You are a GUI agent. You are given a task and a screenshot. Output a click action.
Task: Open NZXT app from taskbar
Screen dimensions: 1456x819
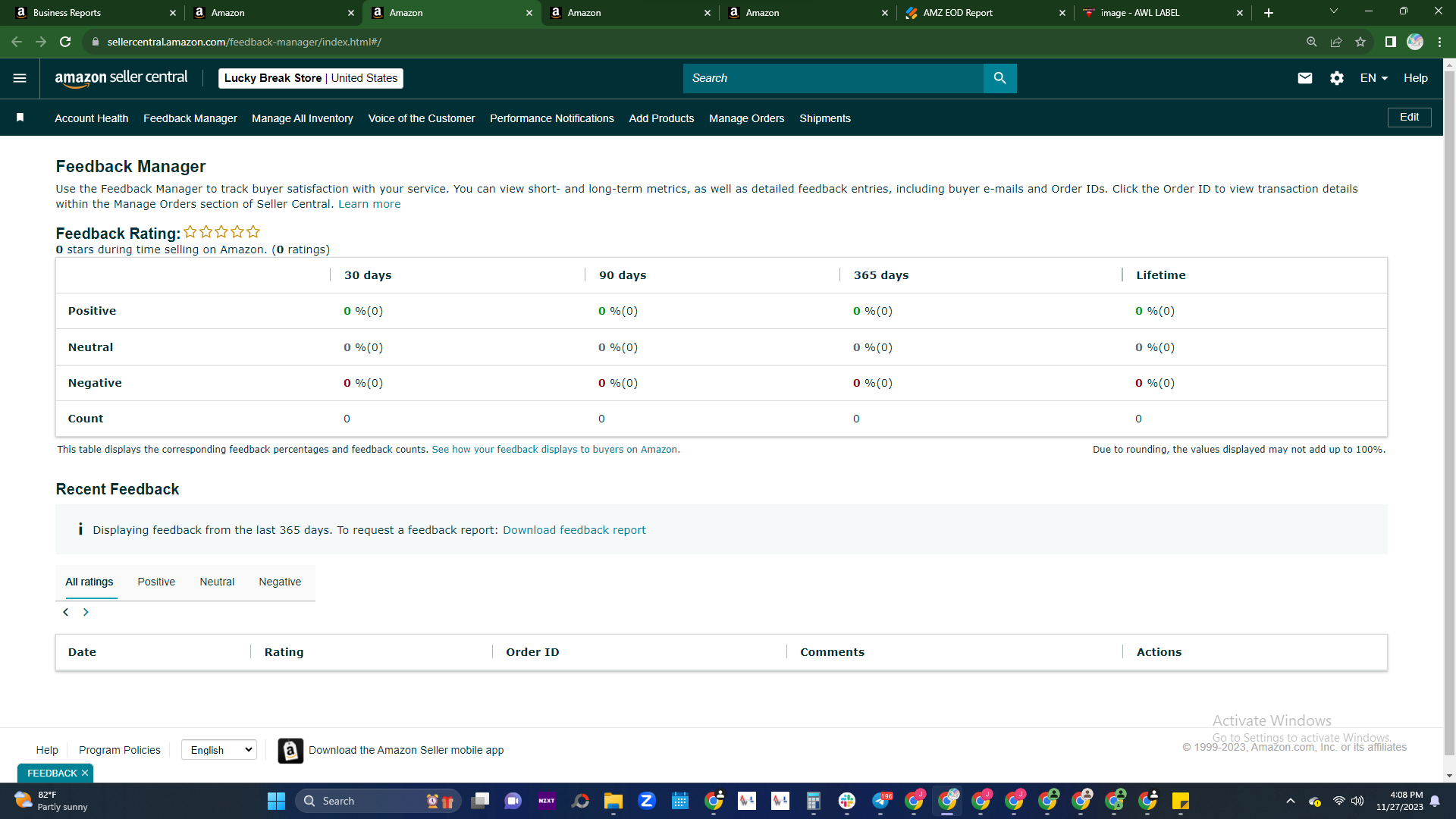point(547,801)
